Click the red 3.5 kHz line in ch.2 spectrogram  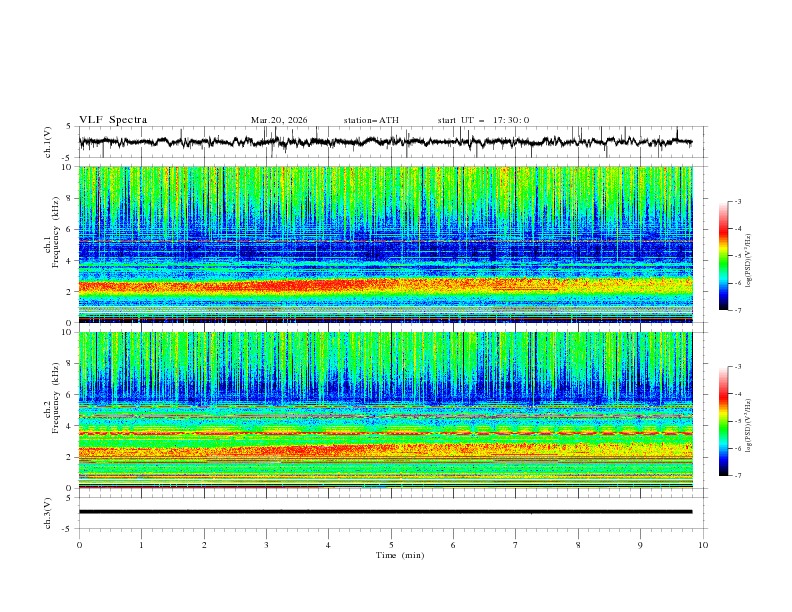pyautogui.click(x=385, y=433)
